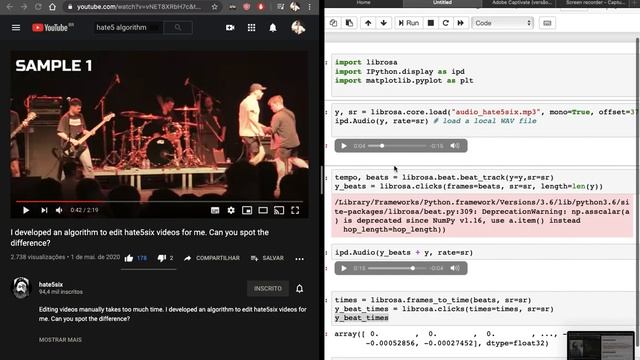Copy selected cells in Jupyter toolbar
The image size is (640, 360).
[333, 23]
